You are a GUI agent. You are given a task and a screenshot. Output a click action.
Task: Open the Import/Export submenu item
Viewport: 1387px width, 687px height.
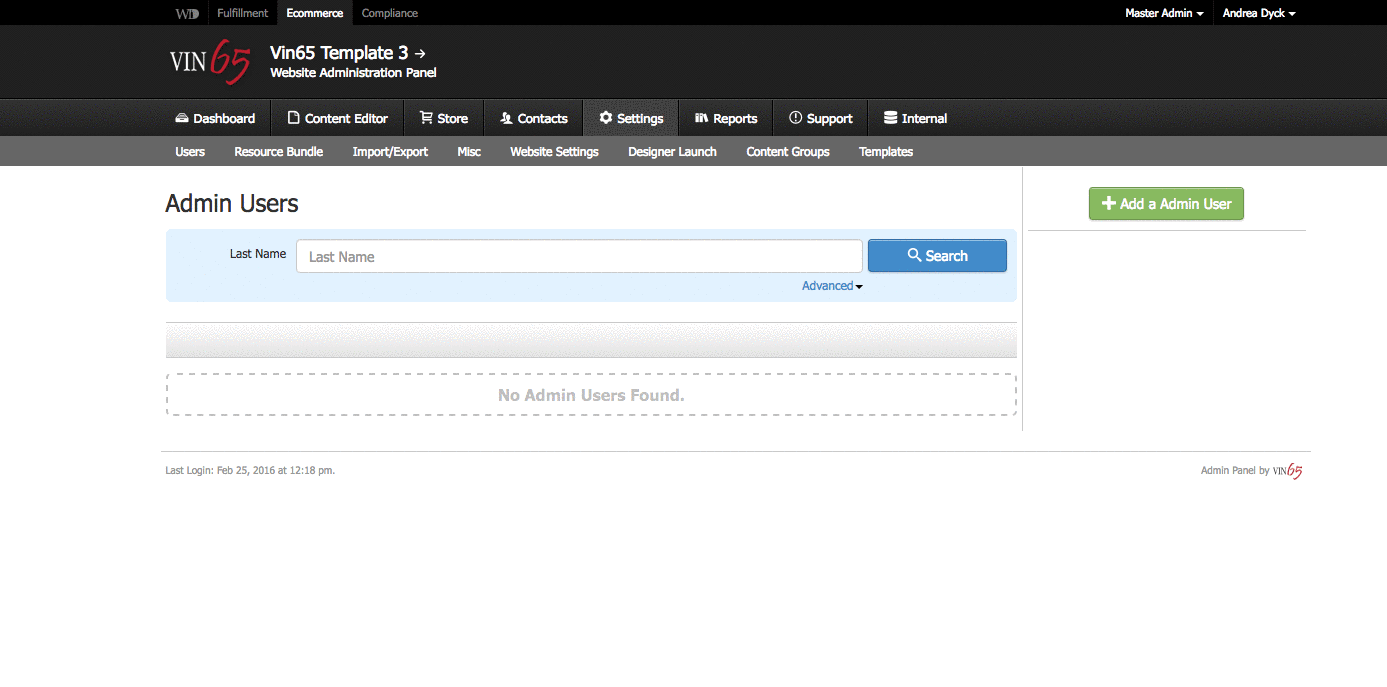coord(390,152)
